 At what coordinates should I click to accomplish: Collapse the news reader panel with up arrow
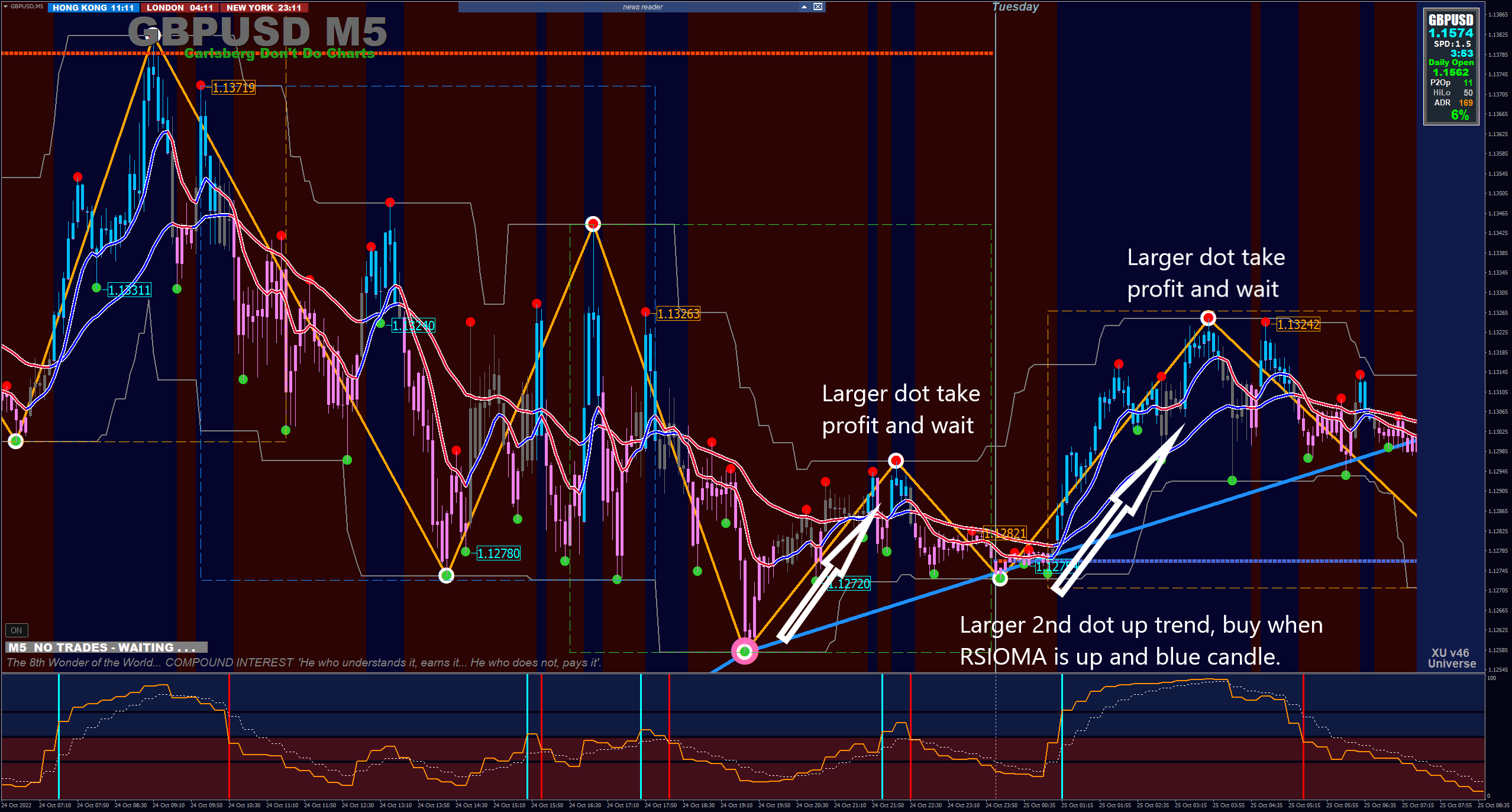pos(804,7)
